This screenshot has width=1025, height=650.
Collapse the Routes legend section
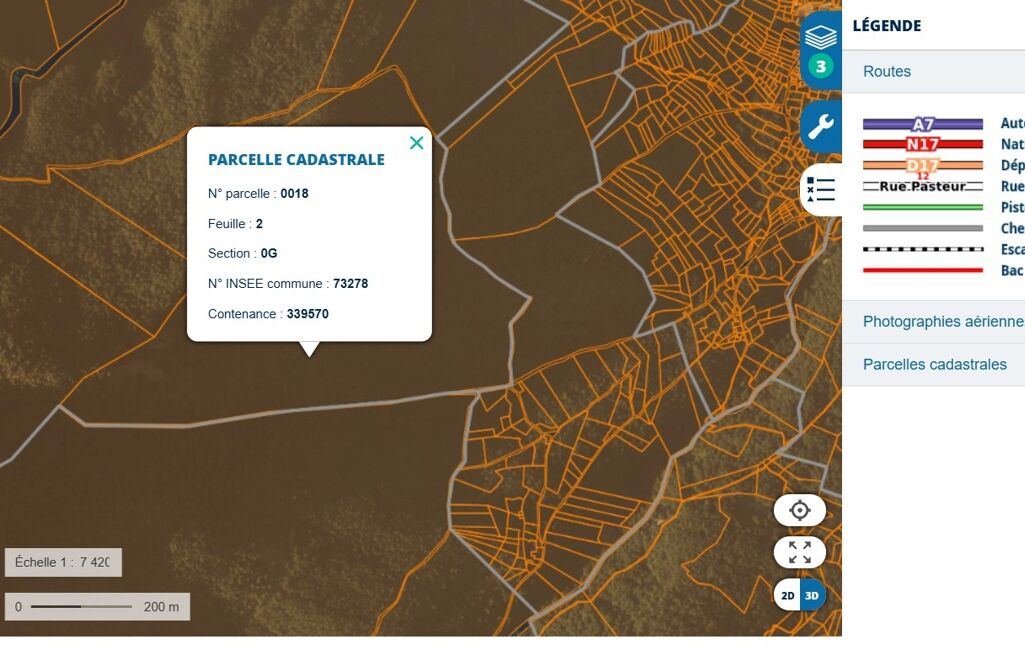887,71
